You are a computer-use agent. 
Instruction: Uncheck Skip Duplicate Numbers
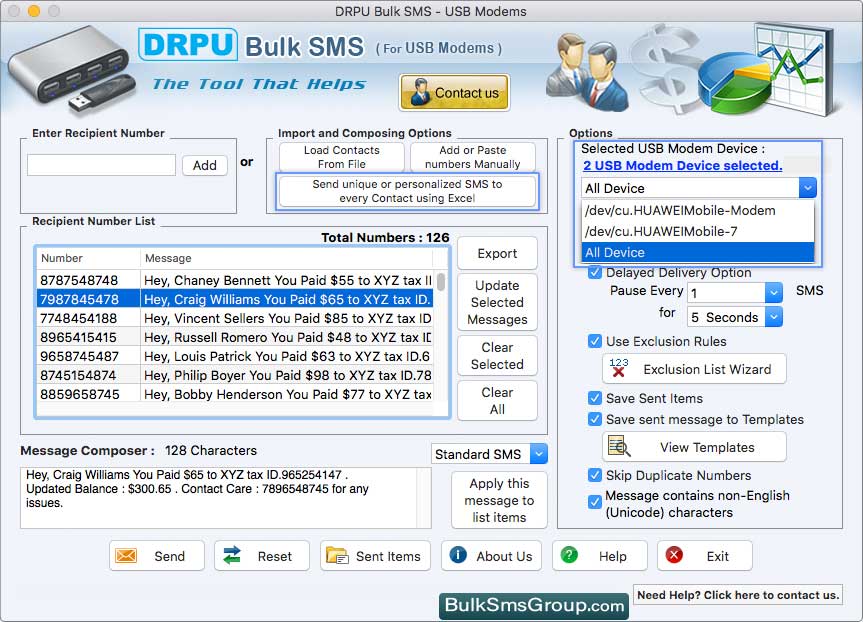coord(595,475)
